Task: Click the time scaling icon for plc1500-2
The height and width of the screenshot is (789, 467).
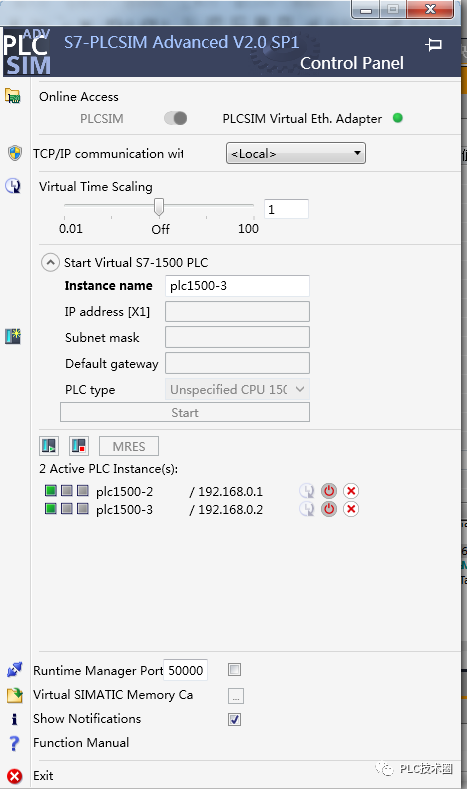Action: click(307, 491)
